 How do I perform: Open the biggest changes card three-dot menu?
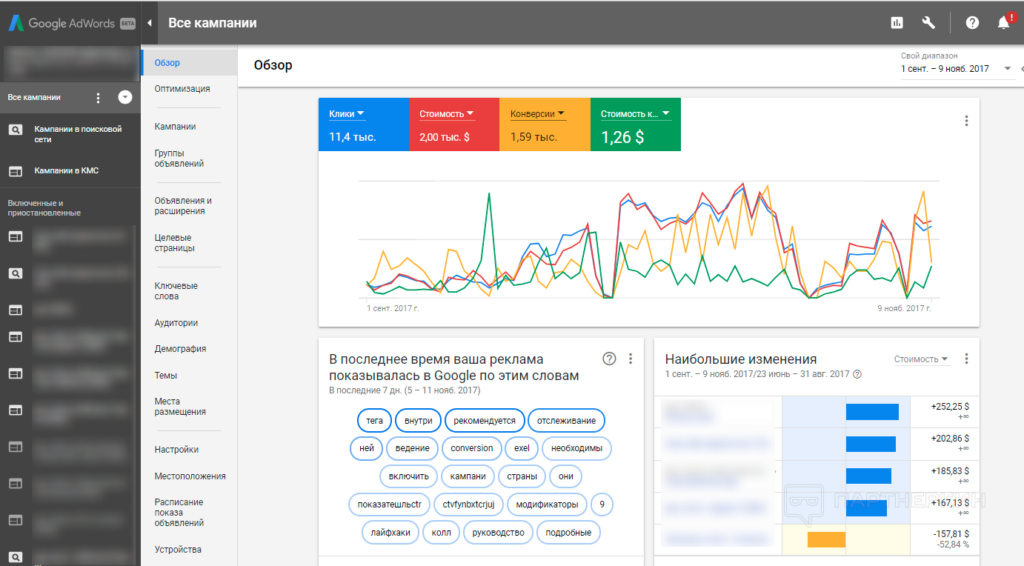point(966,359)
